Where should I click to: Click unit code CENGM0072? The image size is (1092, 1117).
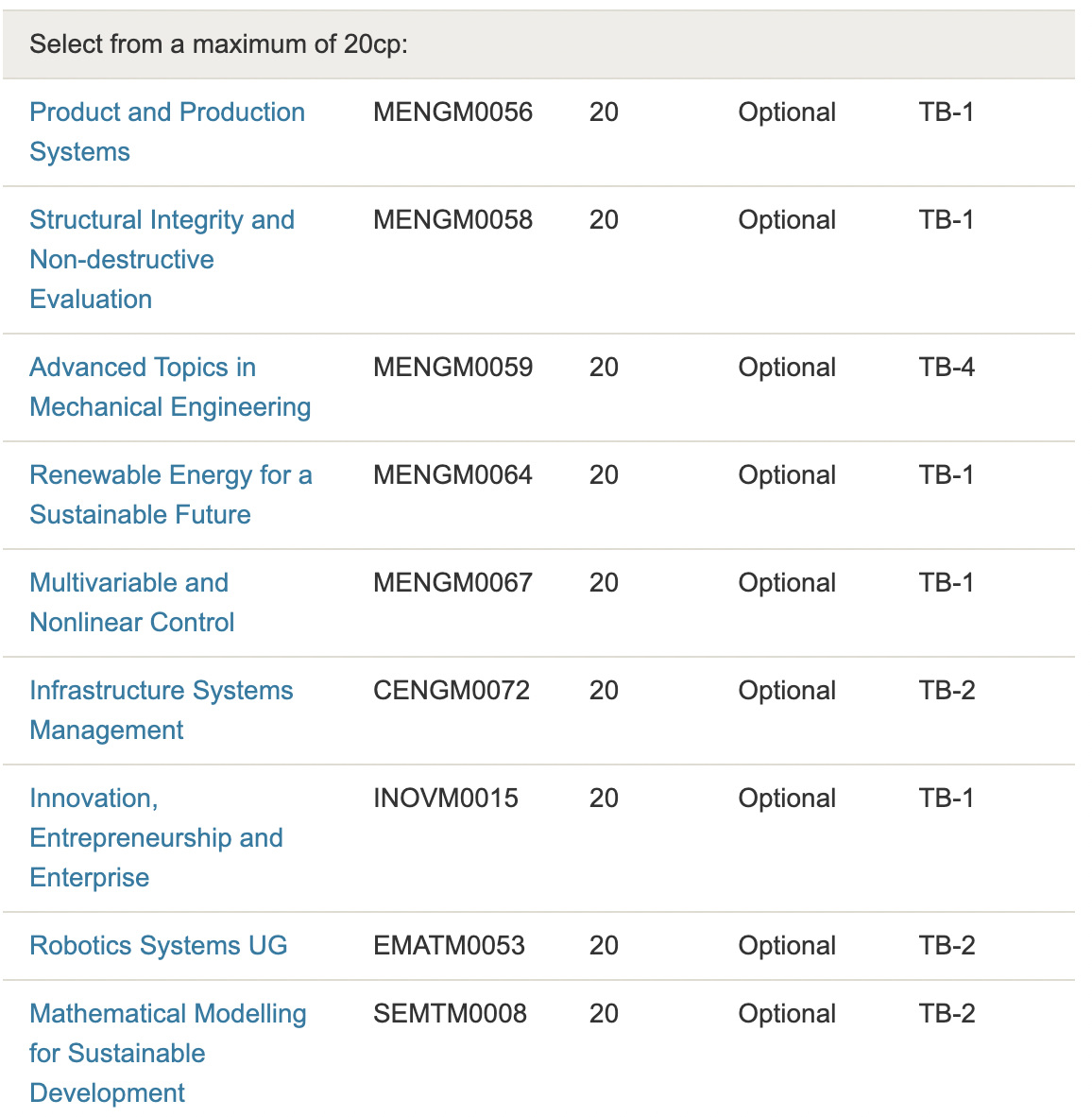pos(452,690)
